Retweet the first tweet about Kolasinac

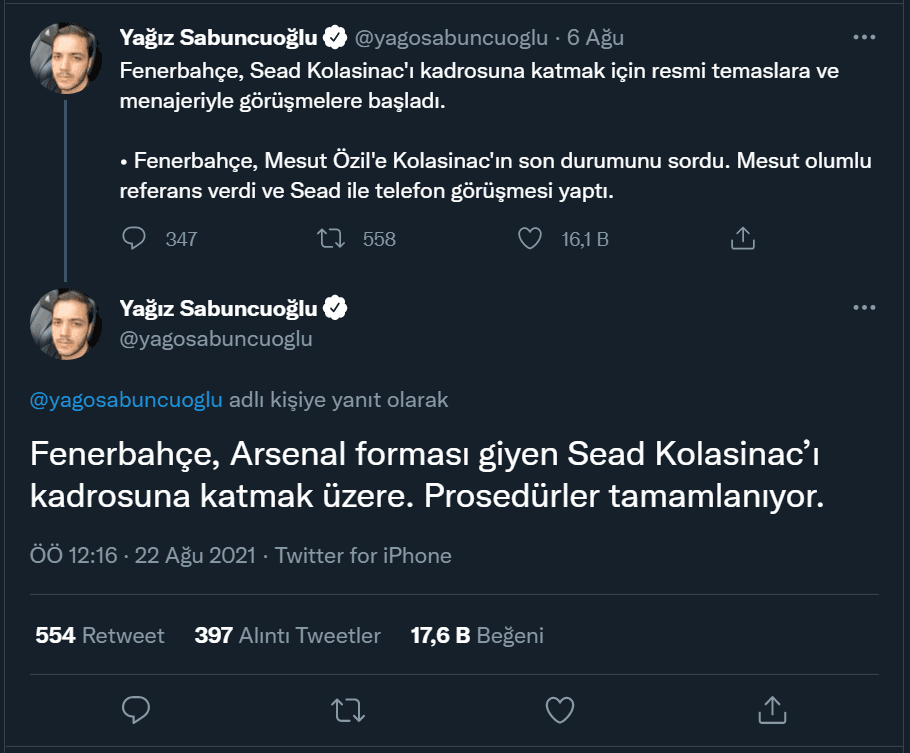(x=331, y=238)
